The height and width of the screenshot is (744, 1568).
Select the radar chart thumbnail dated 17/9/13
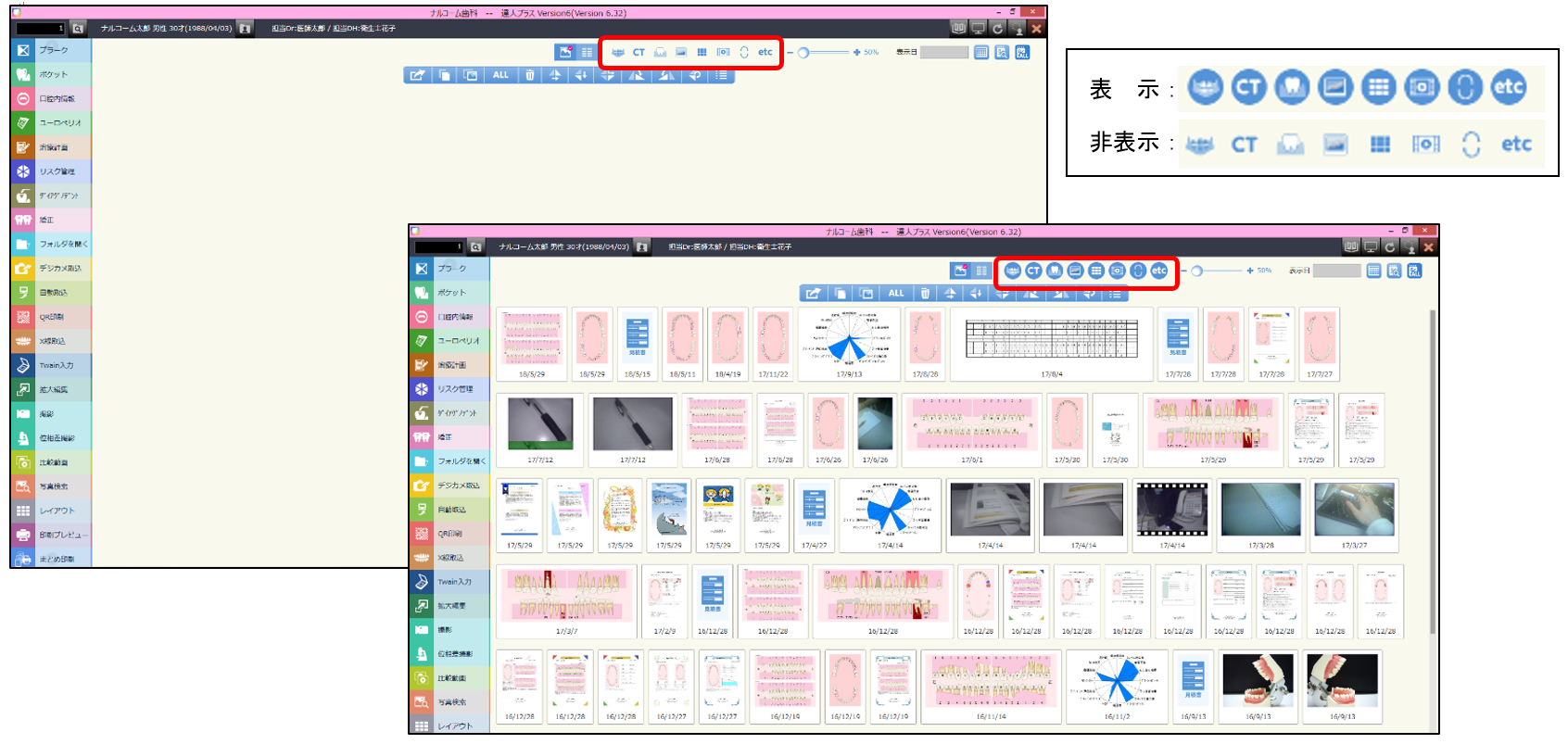849,344
